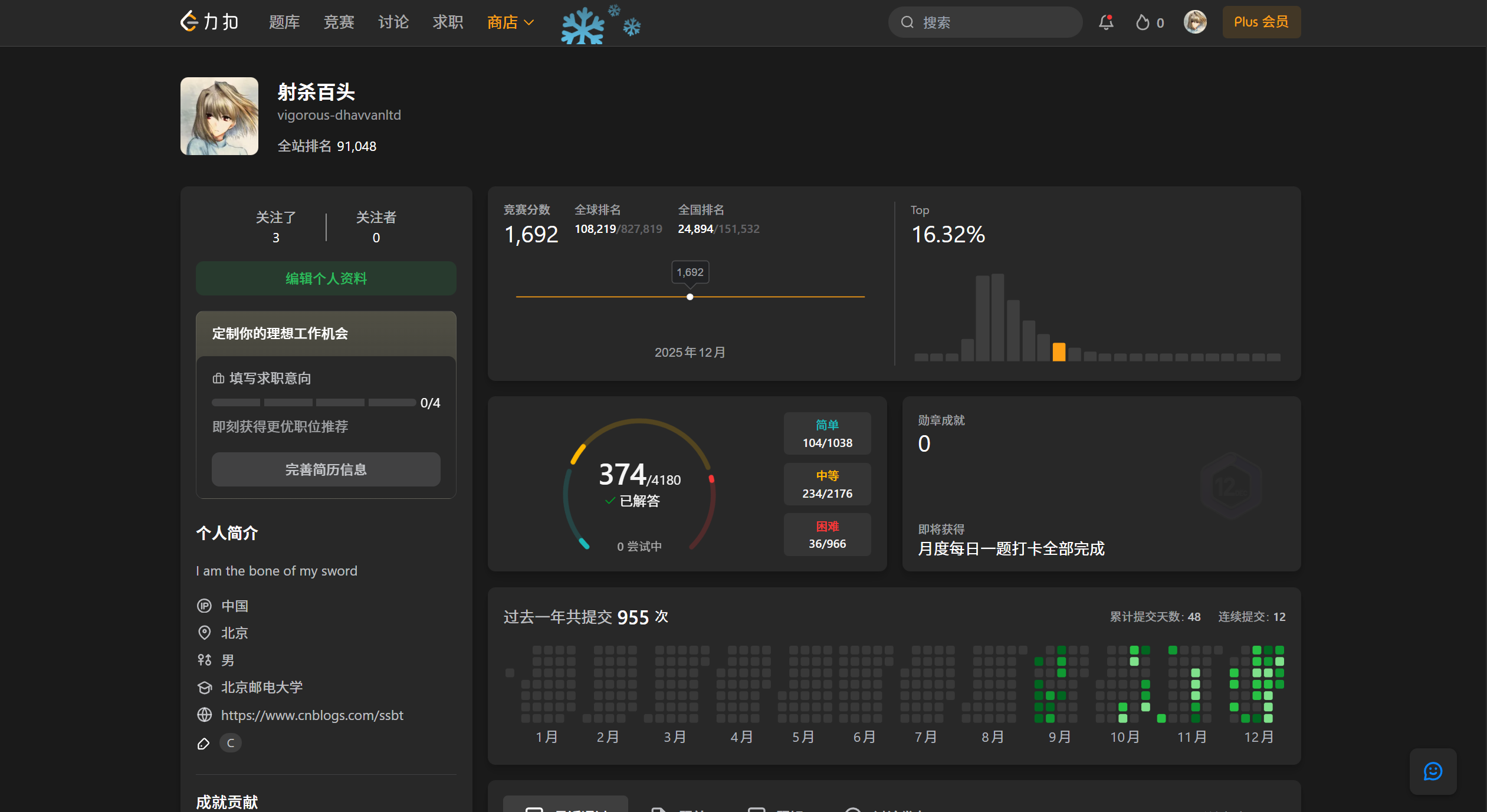The image size is (1487, 812).
Task: Open the 讨论 section
Action: [393, 22]
